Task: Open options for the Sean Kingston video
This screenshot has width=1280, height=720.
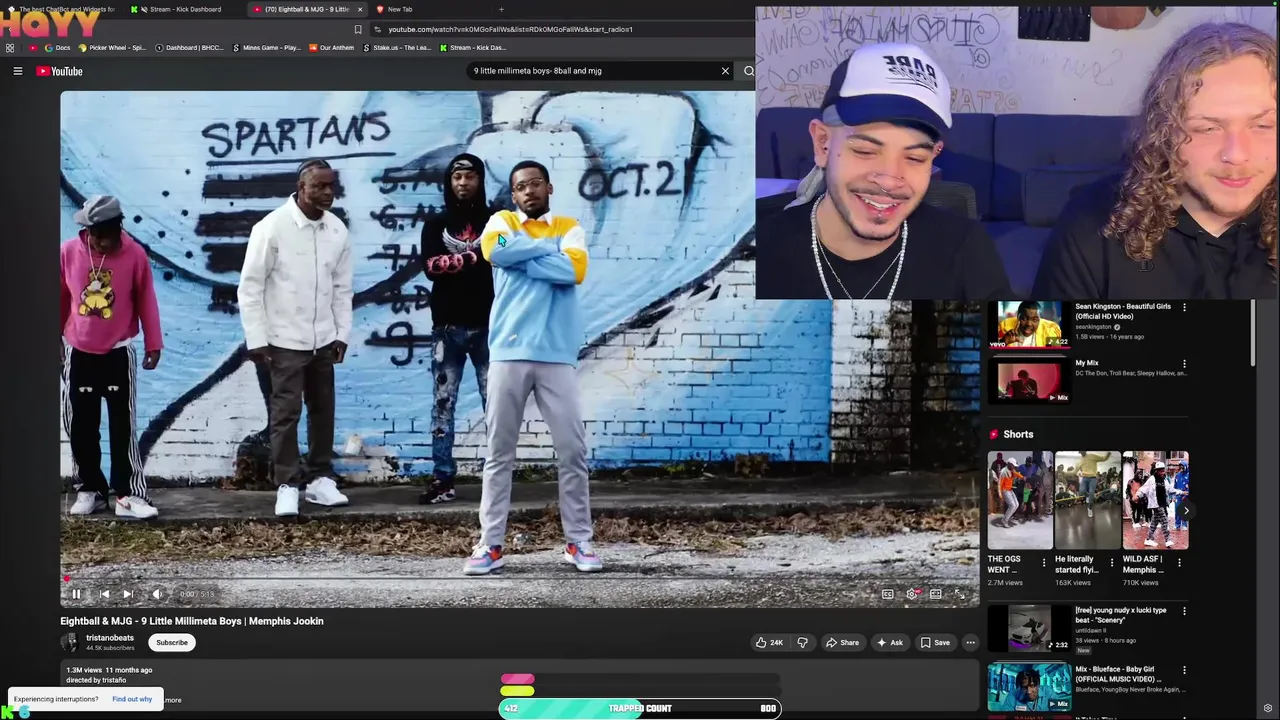Action: pos(1184,307)
